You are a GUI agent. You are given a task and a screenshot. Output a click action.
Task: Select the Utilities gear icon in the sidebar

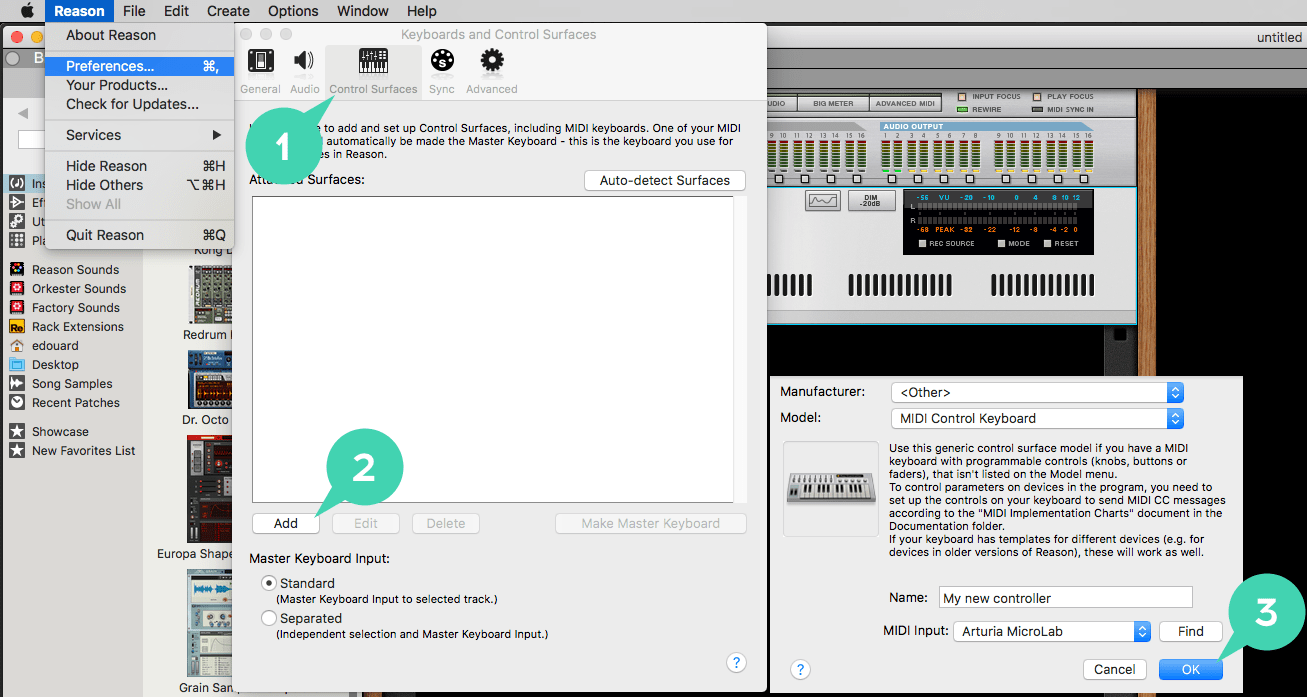coord(16,221)
